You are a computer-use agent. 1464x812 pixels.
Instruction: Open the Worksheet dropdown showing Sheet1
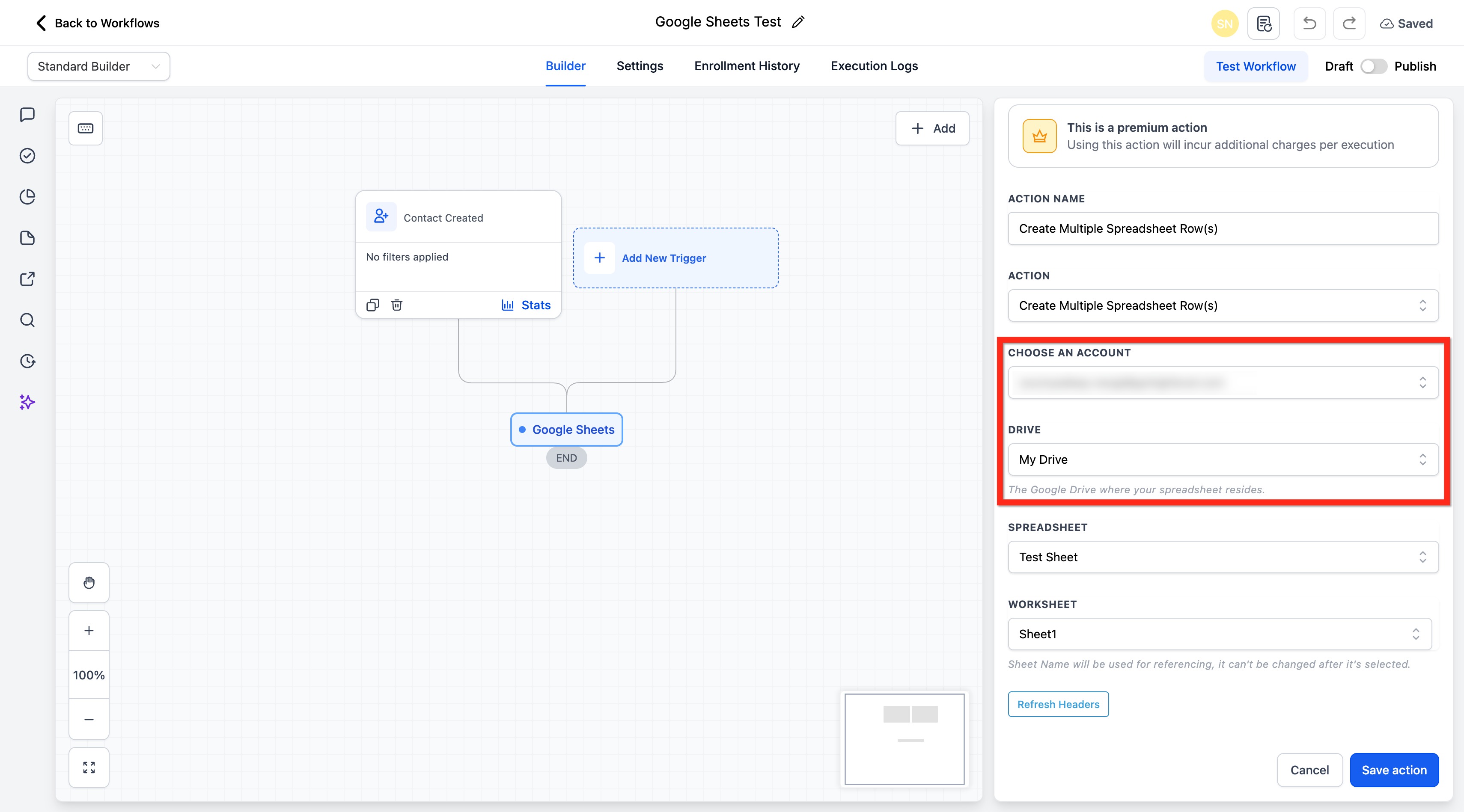1219,634
